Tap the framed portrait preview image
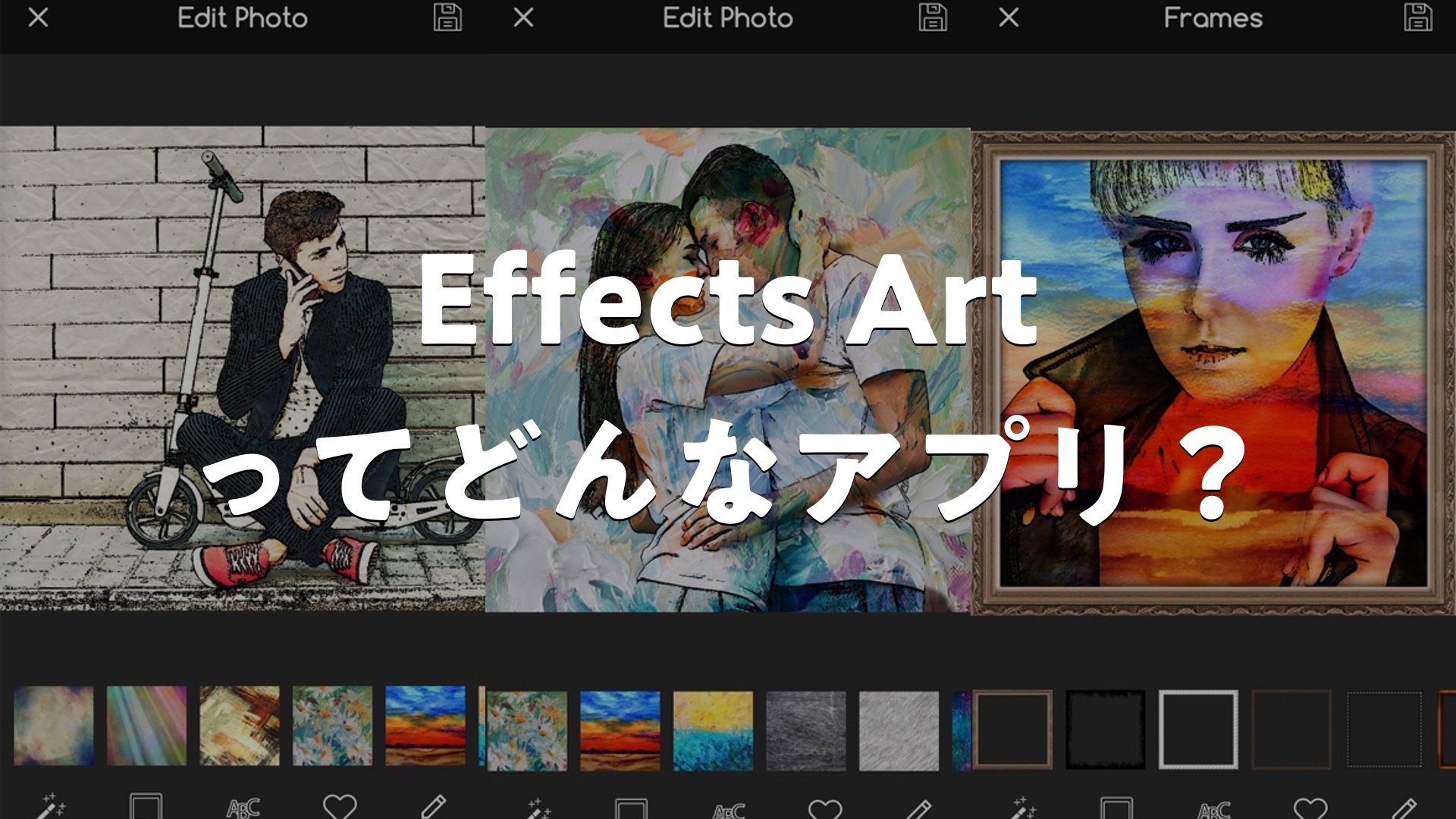This screenshot has height=819, width=1456. coord(1213,372)
